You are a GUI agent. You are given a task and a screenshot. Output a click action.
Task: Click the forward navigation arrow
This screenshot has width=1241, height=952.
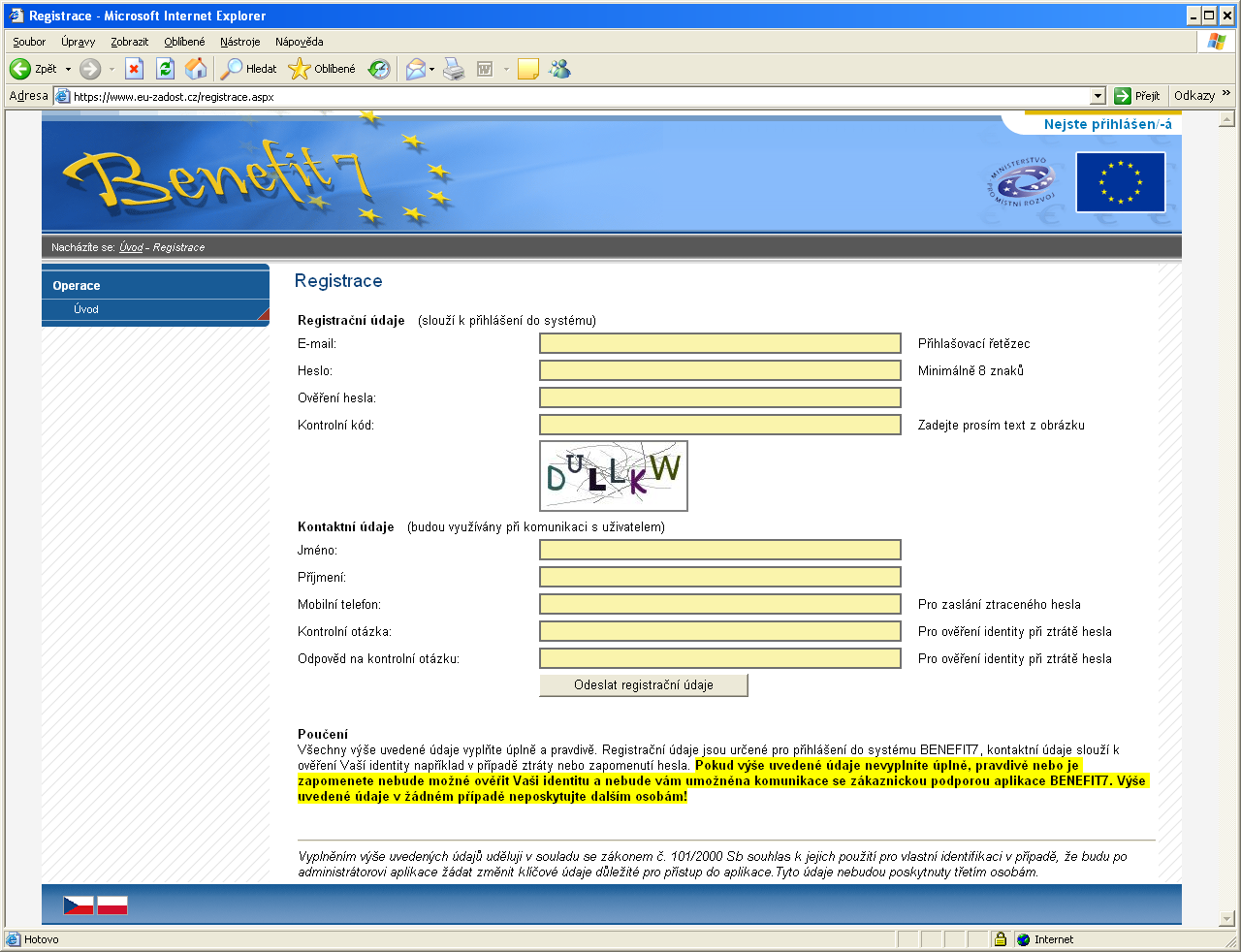[90, 69]
